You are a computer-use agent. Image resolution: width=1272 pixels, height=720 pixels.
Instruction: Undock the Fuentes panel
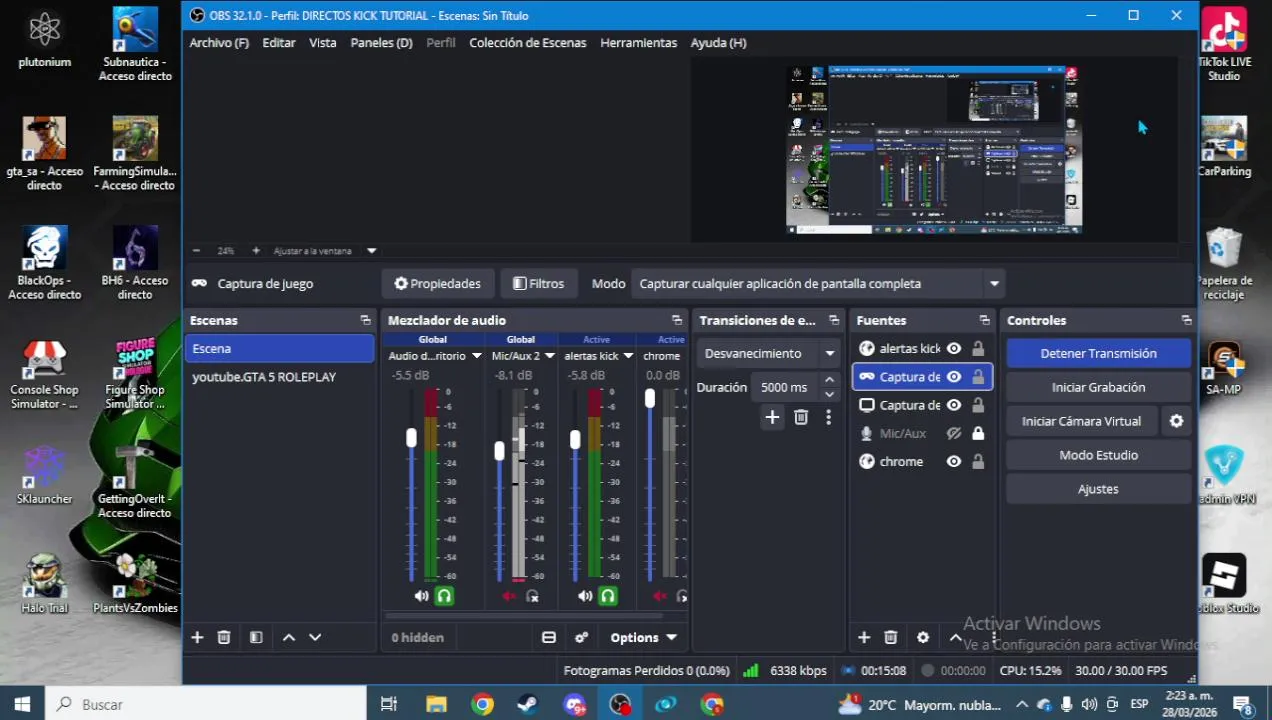point(984,320)
